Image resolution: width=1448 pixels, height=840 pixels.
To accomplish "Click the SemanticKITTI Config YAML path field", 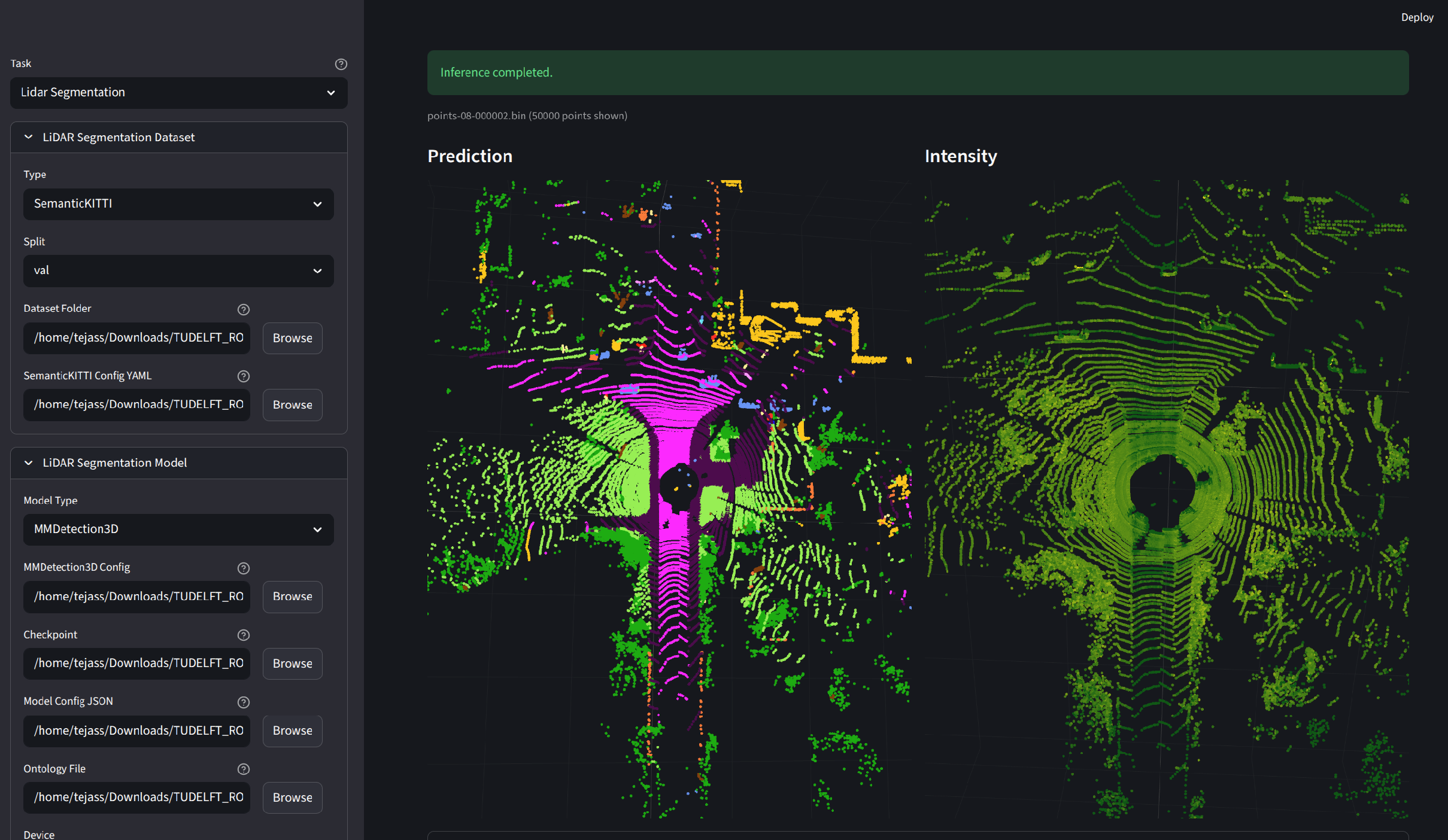I will click(136, 405).
